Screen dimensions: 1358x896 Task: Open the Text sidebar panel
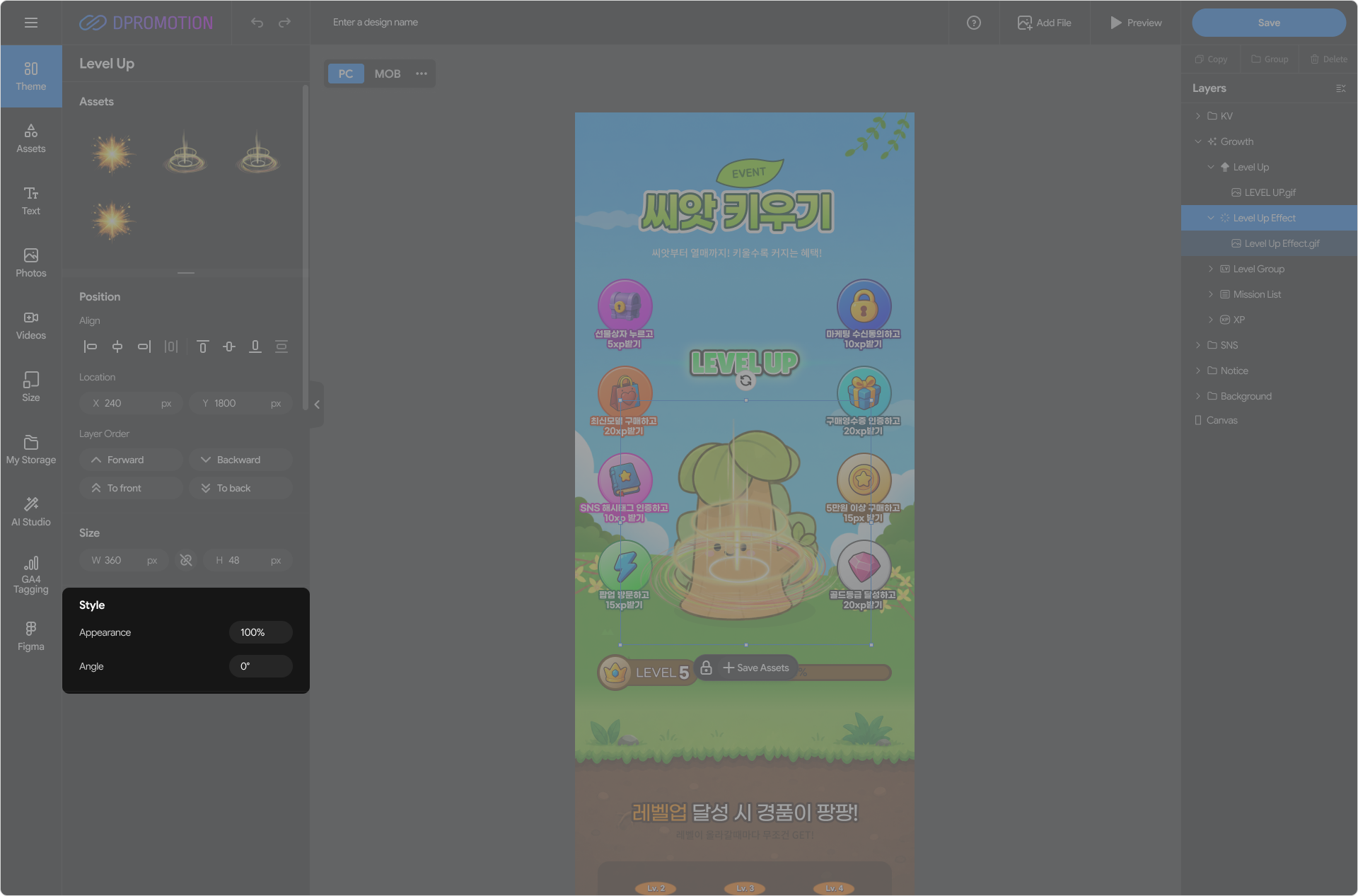(x=31, y=201)
